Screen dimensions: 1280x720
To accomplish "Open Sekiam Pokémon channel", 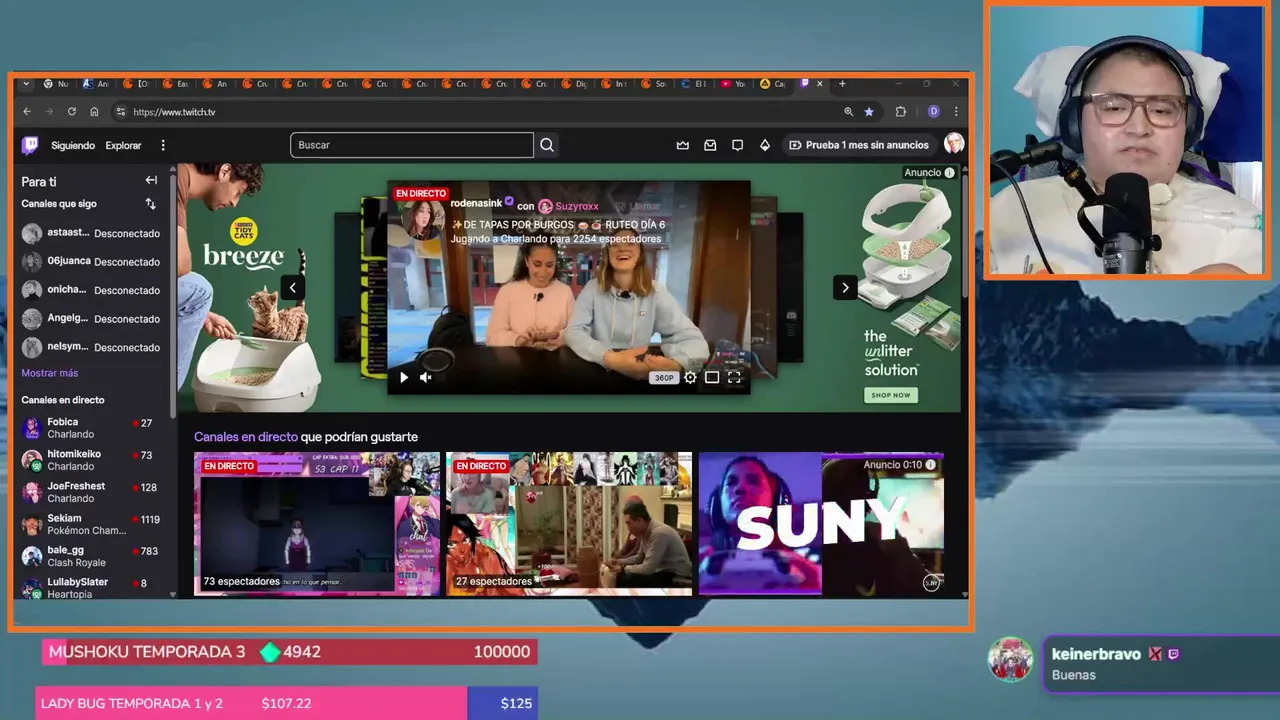I will coord(91,524).
